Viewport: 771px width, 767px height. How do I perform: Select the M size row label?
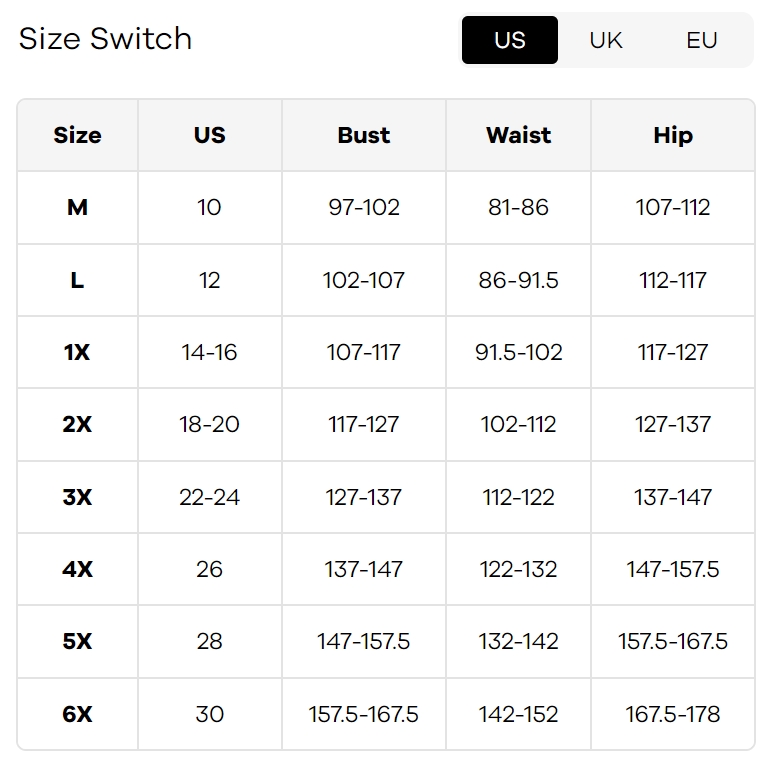(x=77, y=207)
